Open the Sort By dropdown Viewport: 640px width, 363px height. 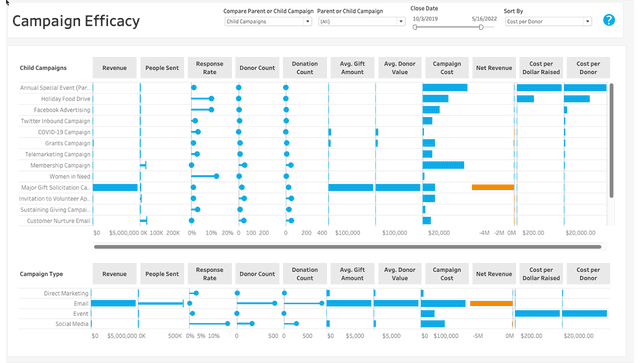[548, 22]
